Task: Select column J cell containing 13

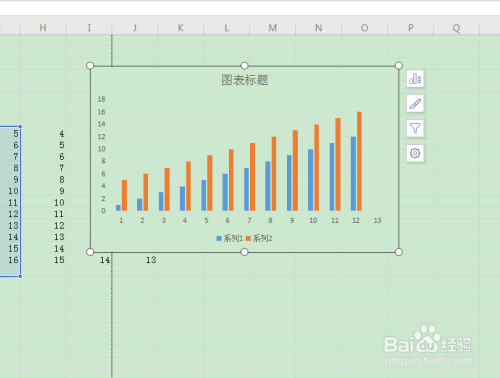Action: (135, 260)
